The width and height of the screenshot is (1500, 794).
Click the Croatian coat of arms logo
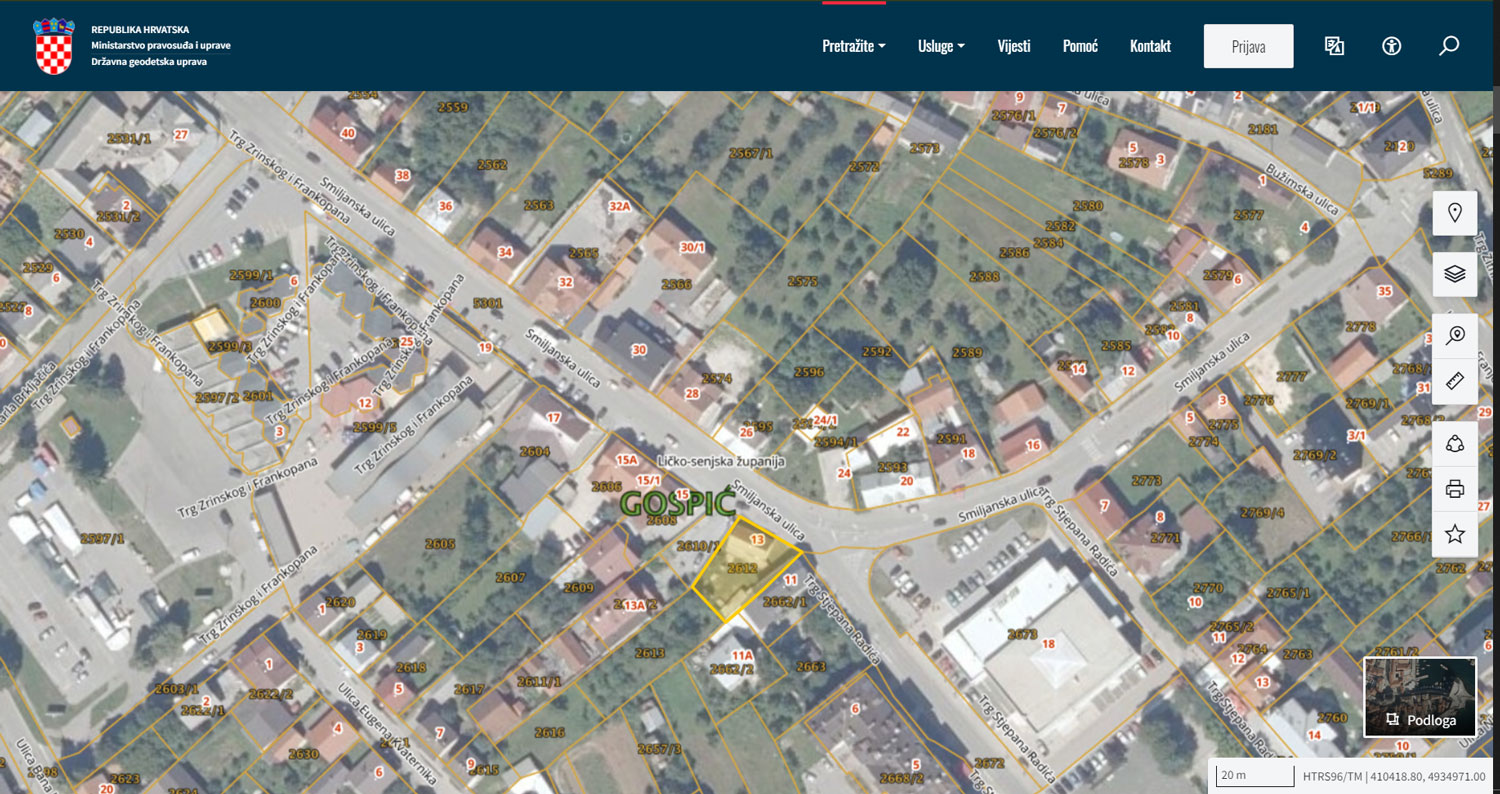point(54,46)
